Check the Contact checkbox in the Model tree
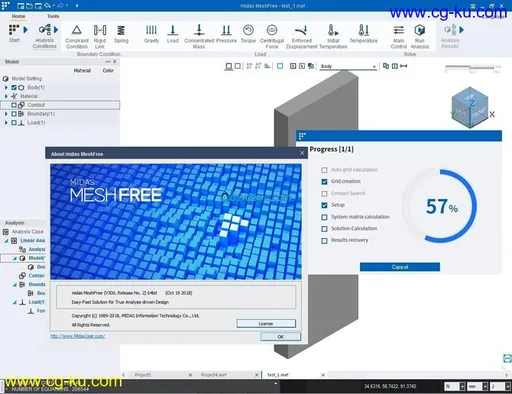The image size is (512, 394). pos(14,105)
